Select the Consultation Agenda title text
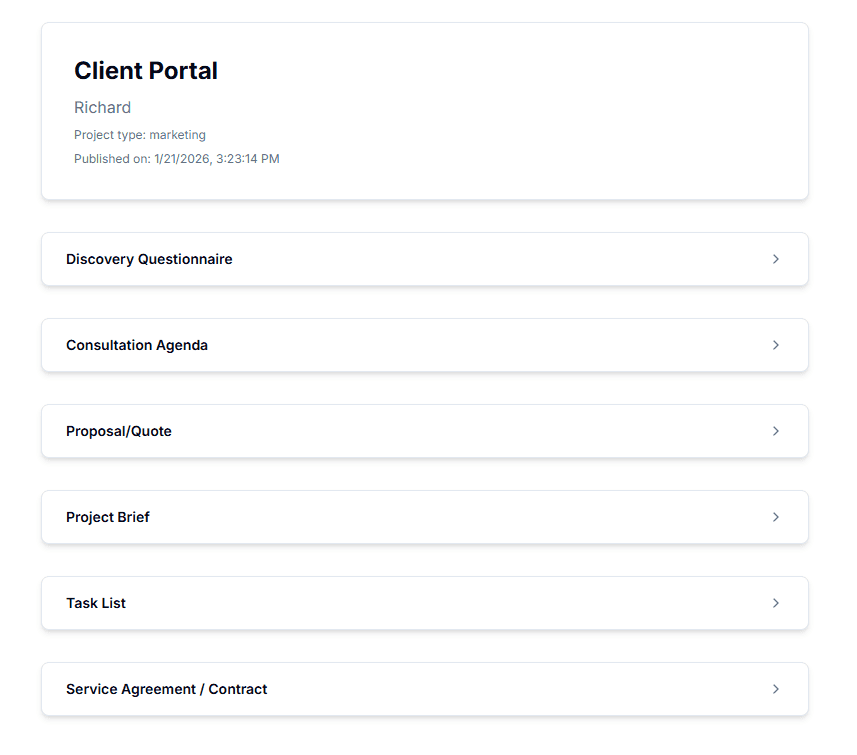The height and width of the screenshot is (755, 857). click(136, 345)
